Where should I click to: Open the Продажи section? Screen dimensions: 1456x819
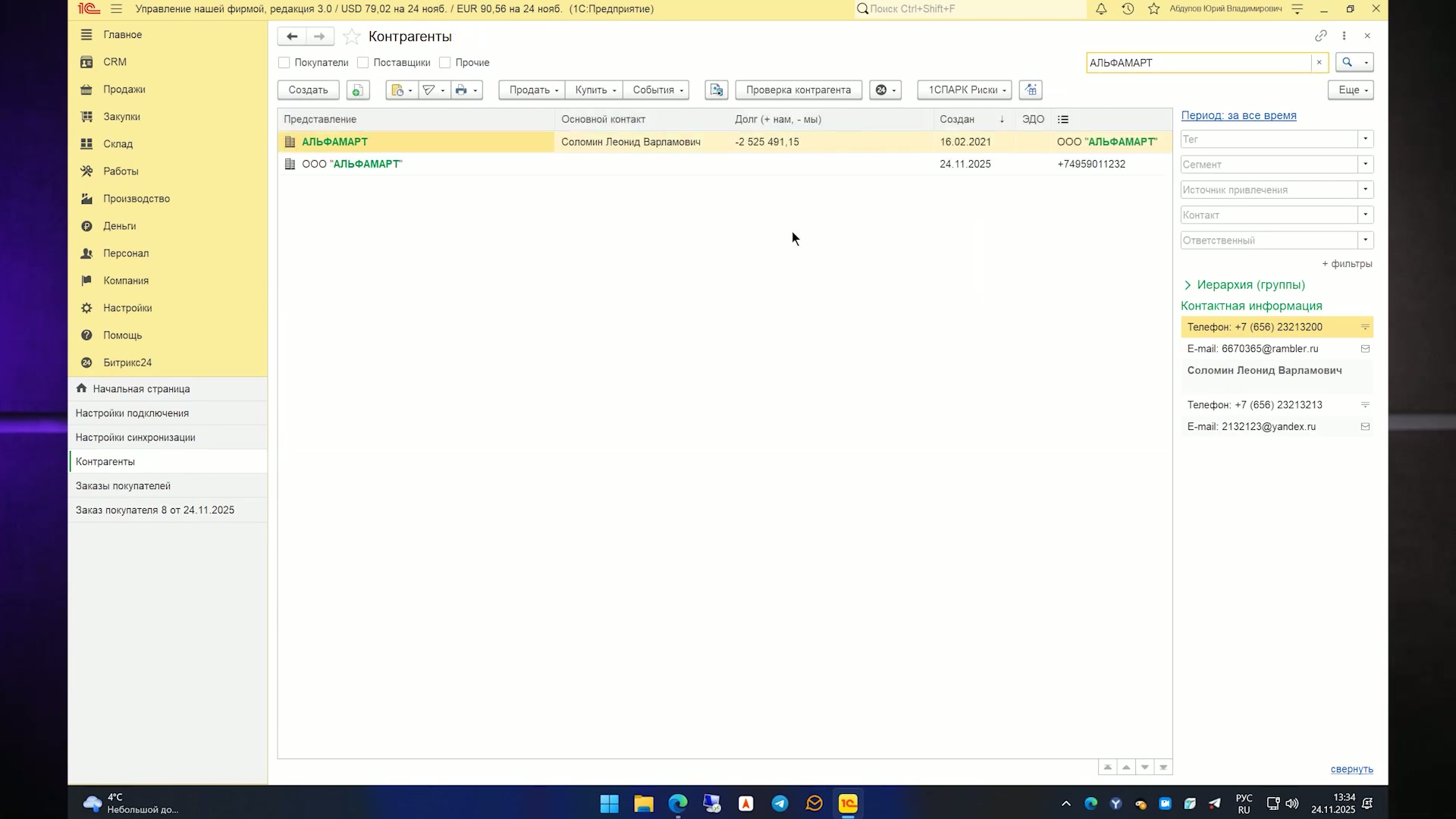124,89
